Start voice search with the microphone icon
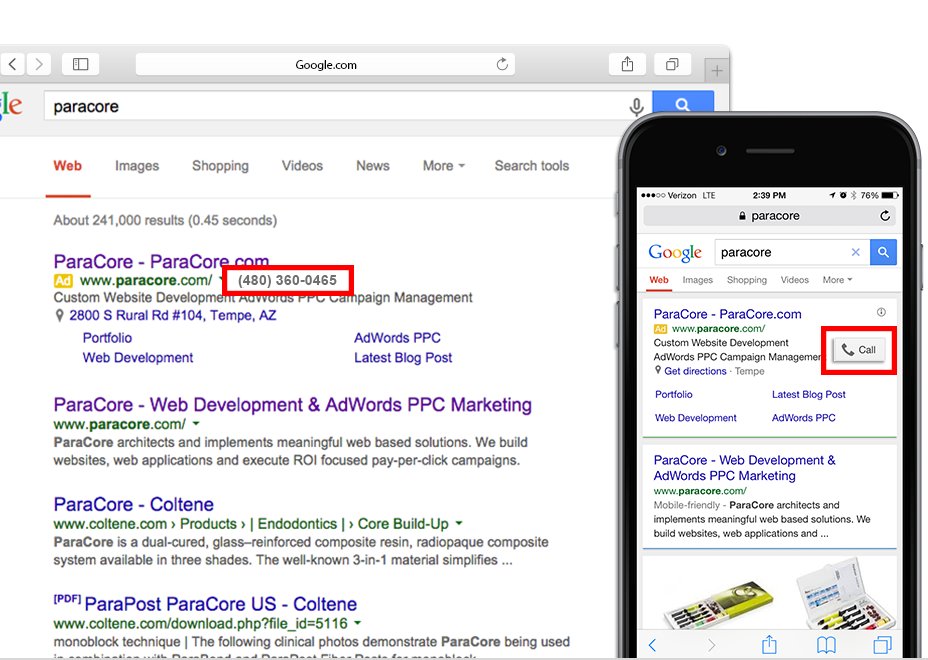Screen dimensions: 928x660 point(636,107)
